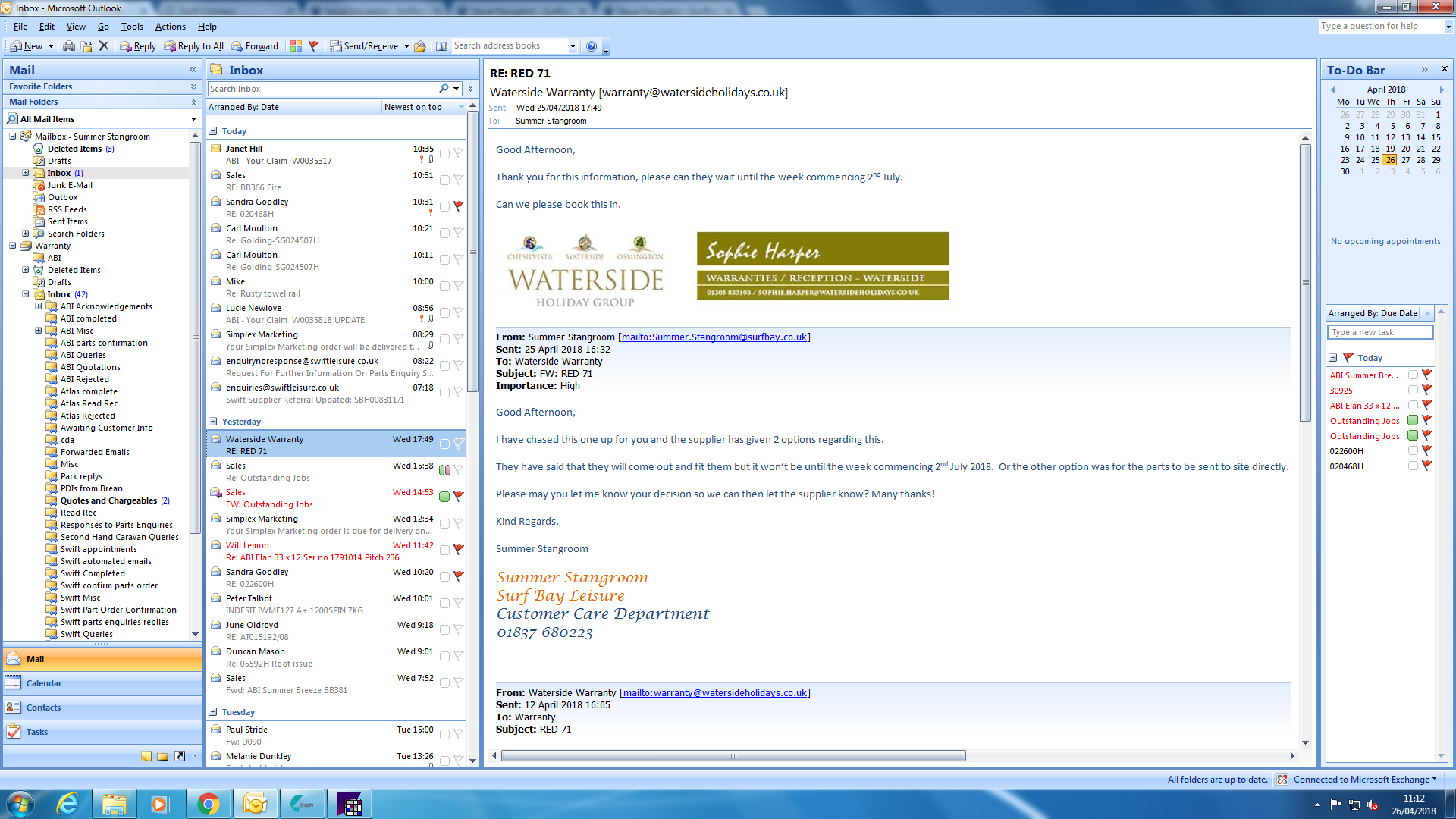Viewport: 1456px width, 819px height.
Task: Open Google Chrome from the taskbar
Action: pyautogui.click(x=208, y=804)
